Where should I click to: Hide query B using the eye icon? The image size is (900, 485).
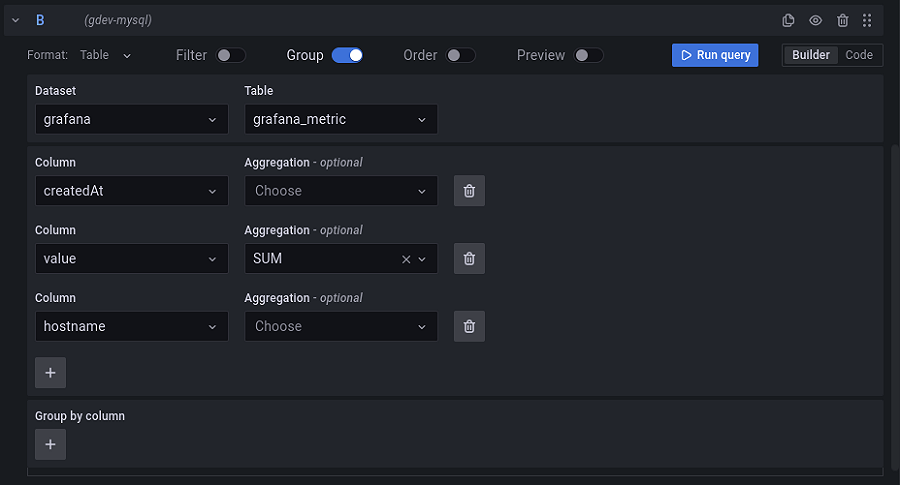815,20
